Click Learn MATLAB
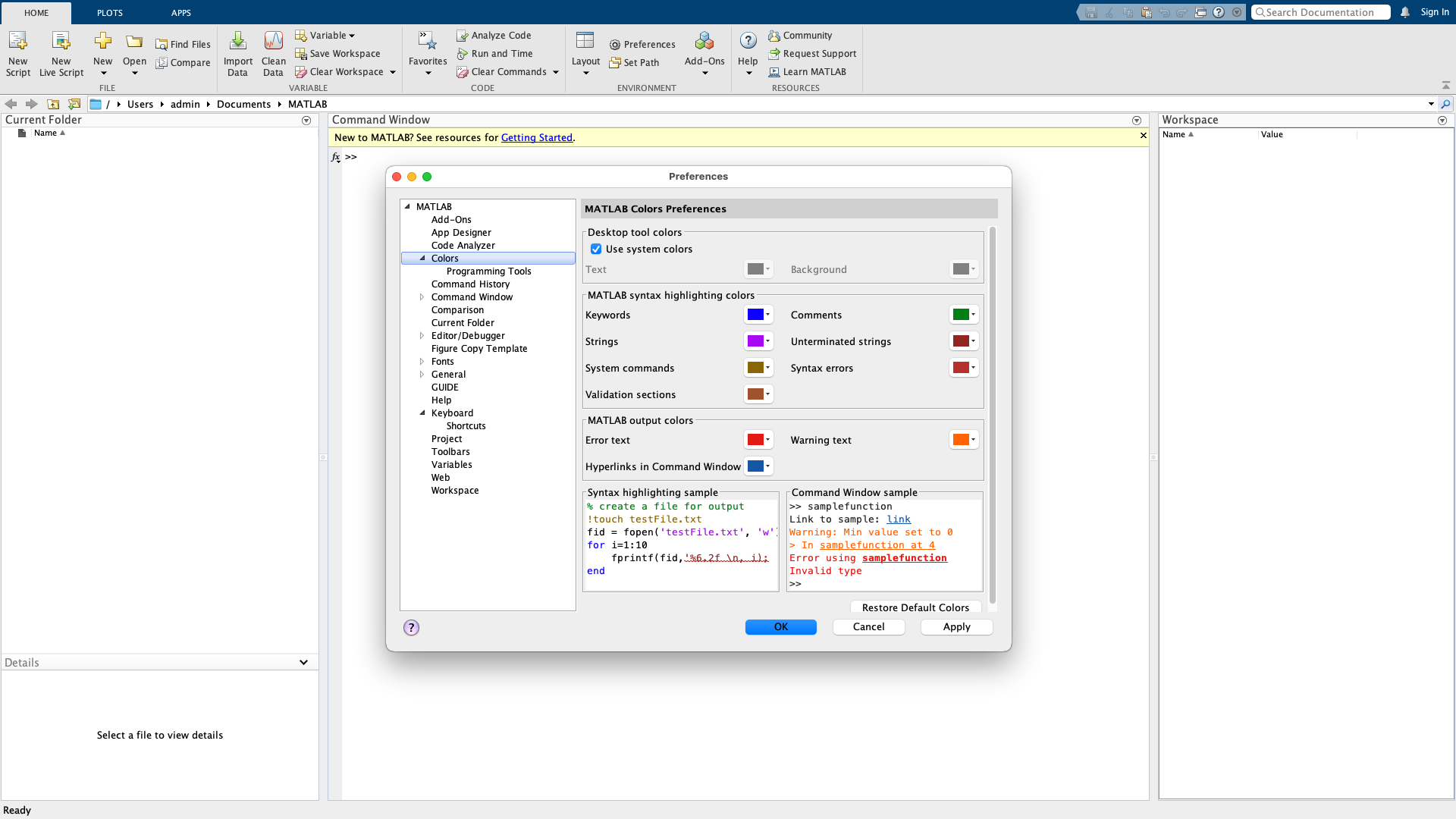The height and width of the screenshot is (819, 1456). click(807, 72)
